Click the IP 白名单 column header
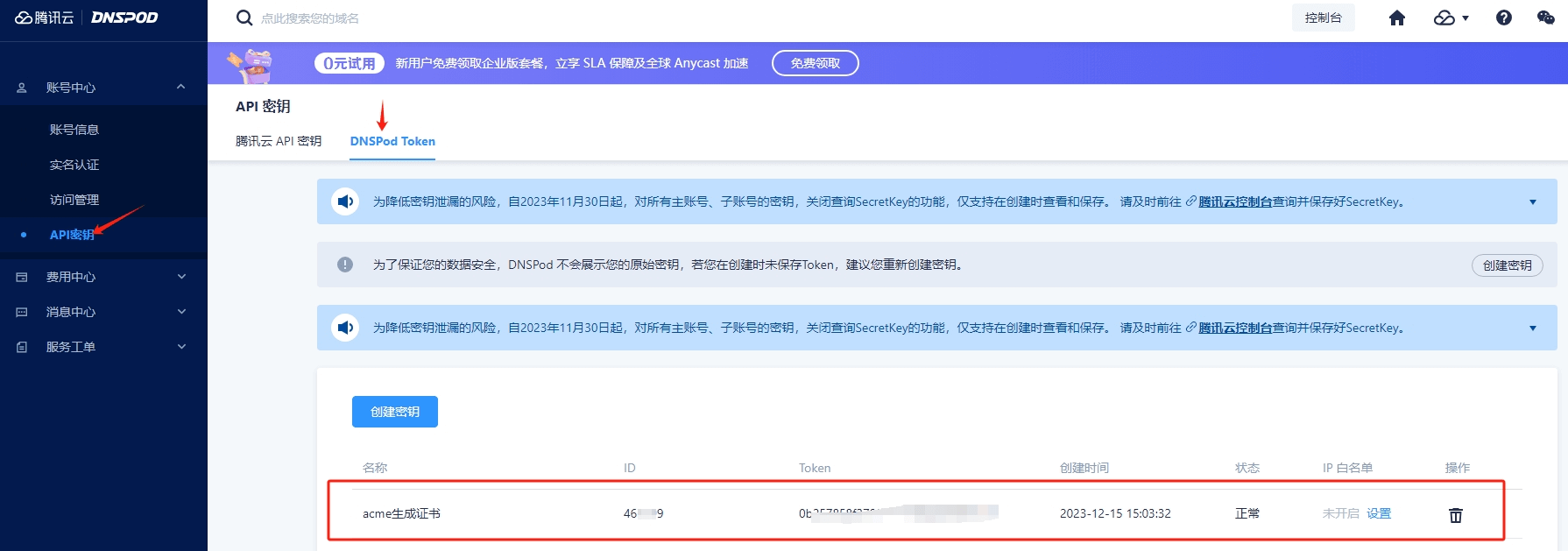This screenshot has width=1568, height=551. tap(1347, 468)
